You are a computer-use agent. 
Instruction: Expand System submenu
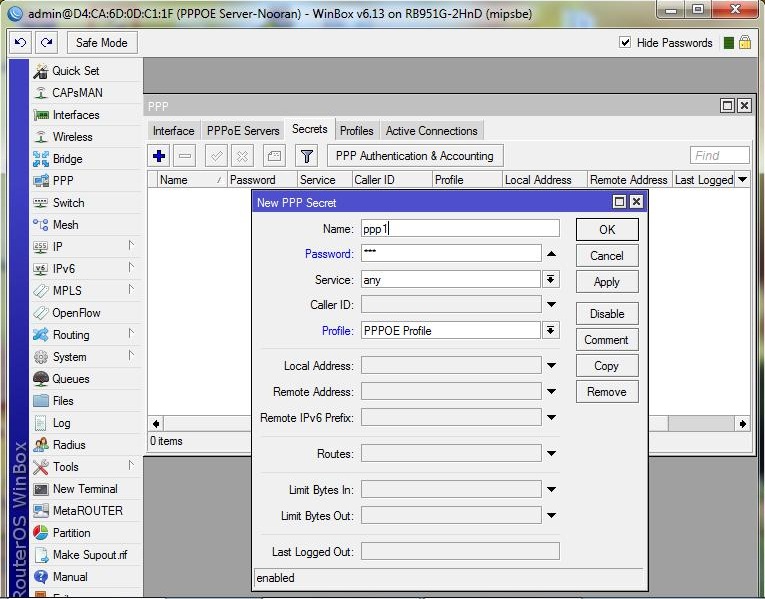(x=131, y=355)
